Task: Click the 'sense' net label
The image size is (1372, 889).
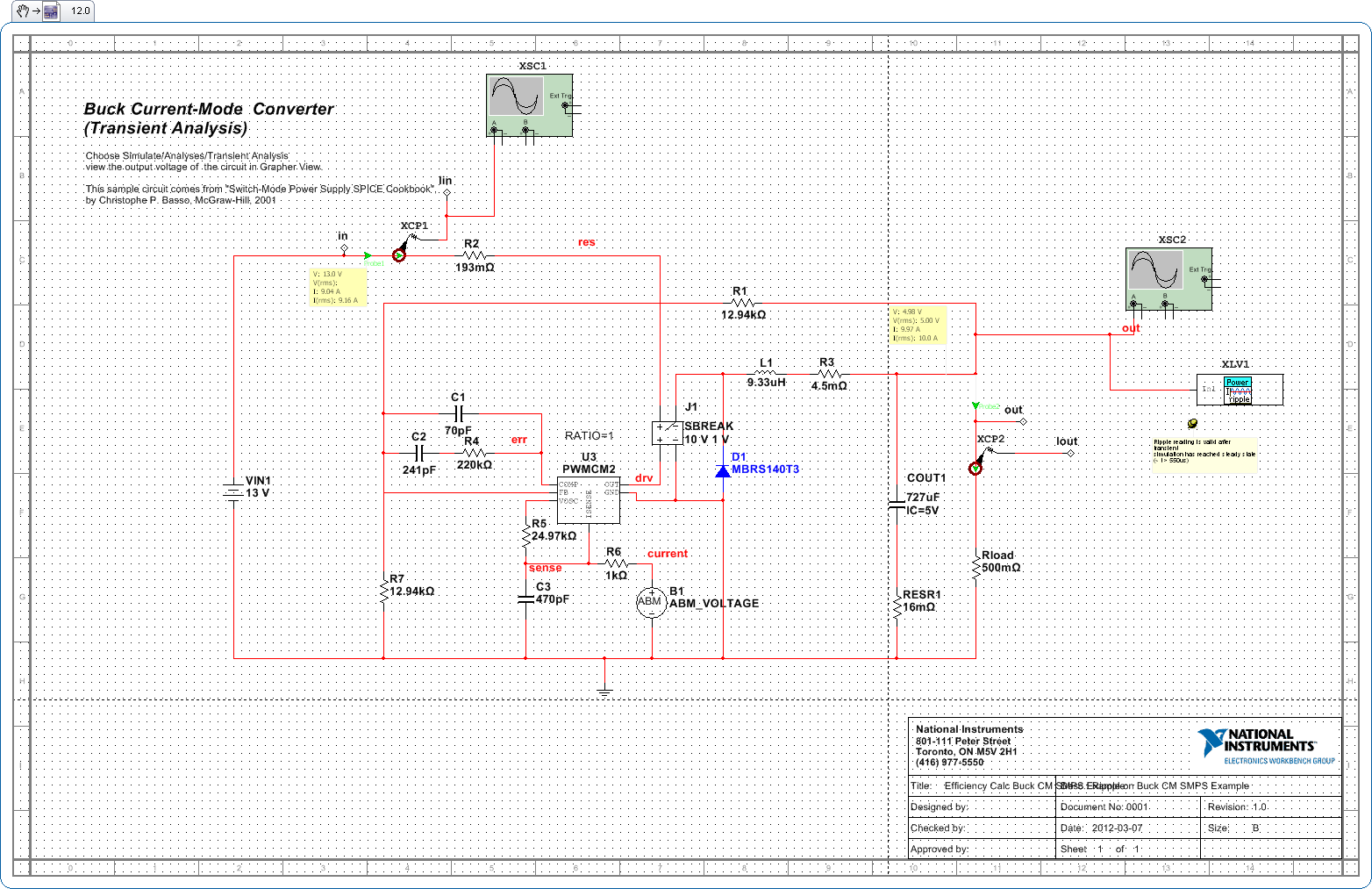Action: pyautogui.click(x=545, y=568)
